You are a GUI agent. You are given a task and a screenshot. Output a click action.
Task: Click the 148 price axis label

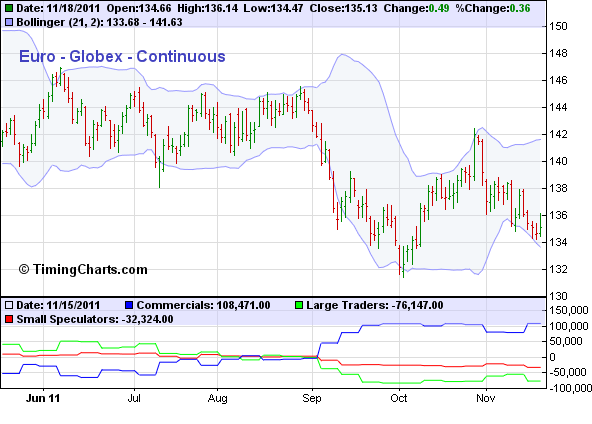(x=558, y=53)
